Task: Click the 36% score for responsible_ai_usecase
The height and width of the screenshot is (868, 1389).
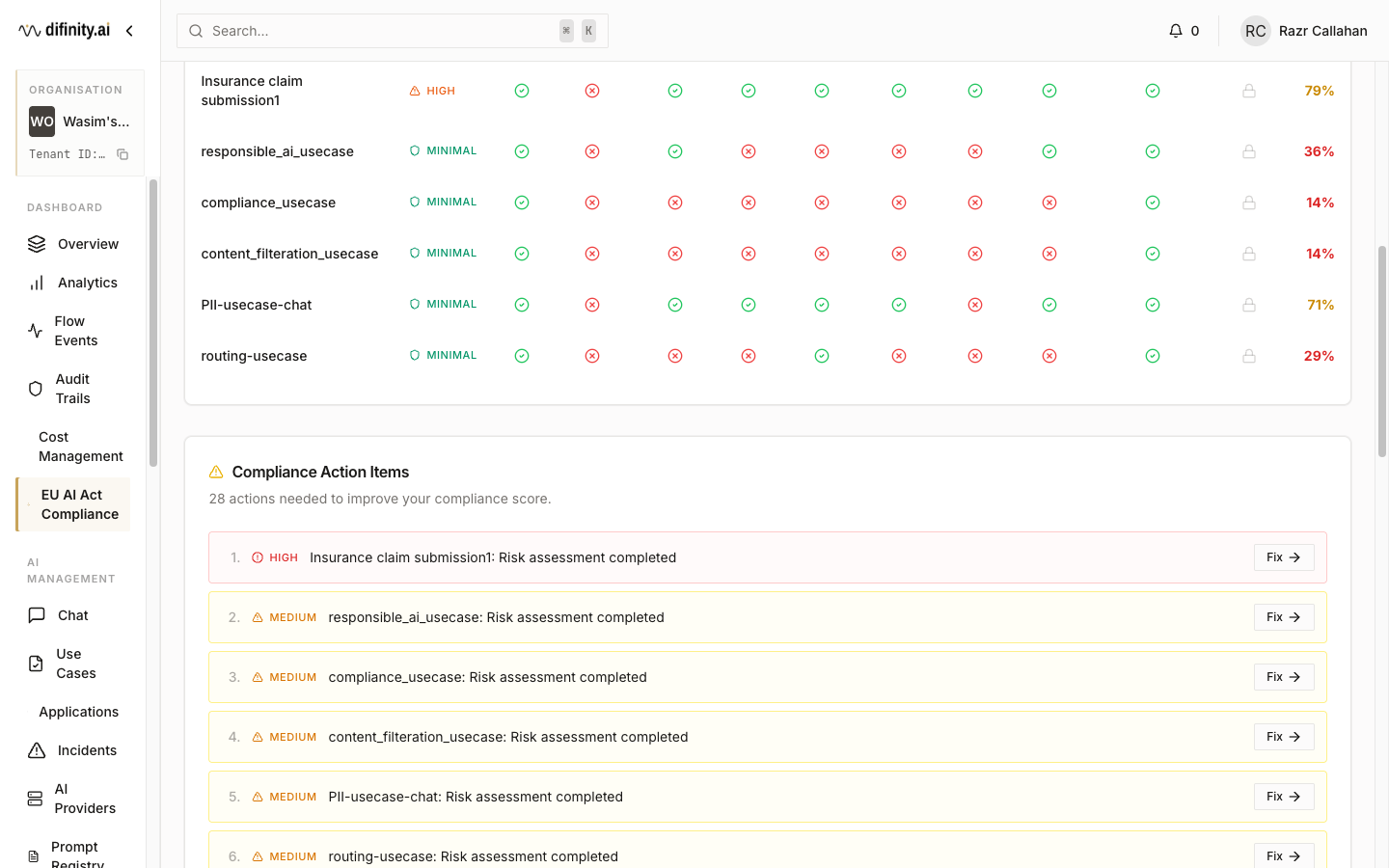Action: click(x=1320, y=151)
